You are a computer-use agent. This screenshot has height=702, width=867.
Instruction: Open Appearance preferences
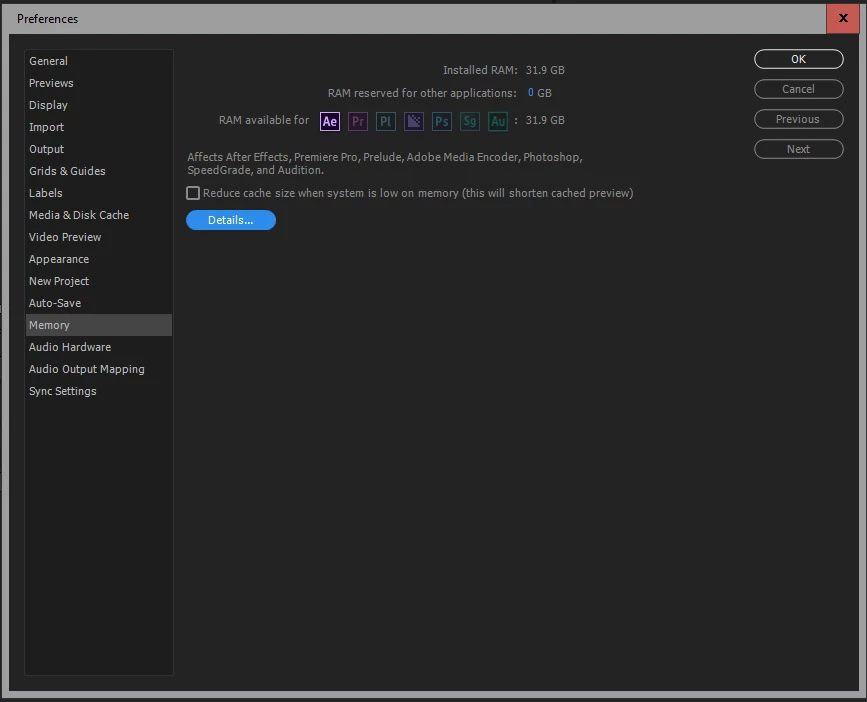tap(99, 259)
